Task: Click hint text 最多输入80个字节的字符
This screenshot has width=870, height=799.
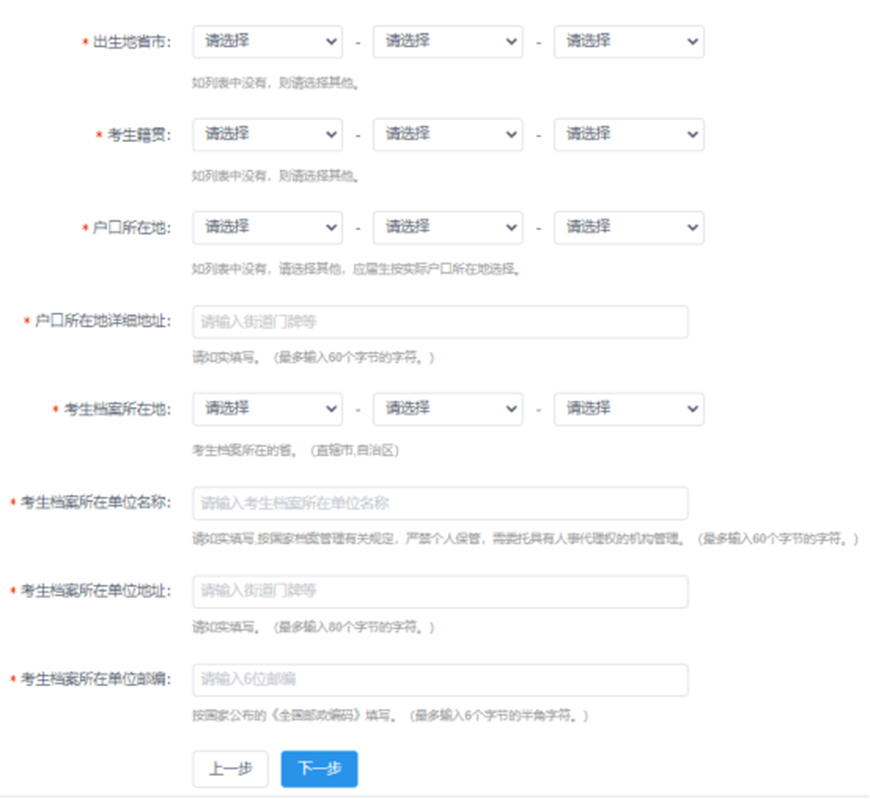Action: tap(353, 628)
